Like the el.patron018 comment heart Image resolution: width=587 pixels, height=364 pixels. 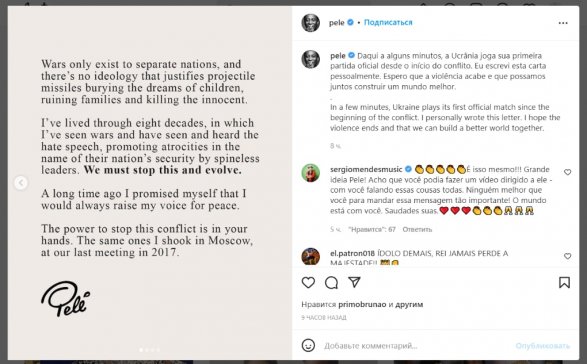(x=568, y=256)
